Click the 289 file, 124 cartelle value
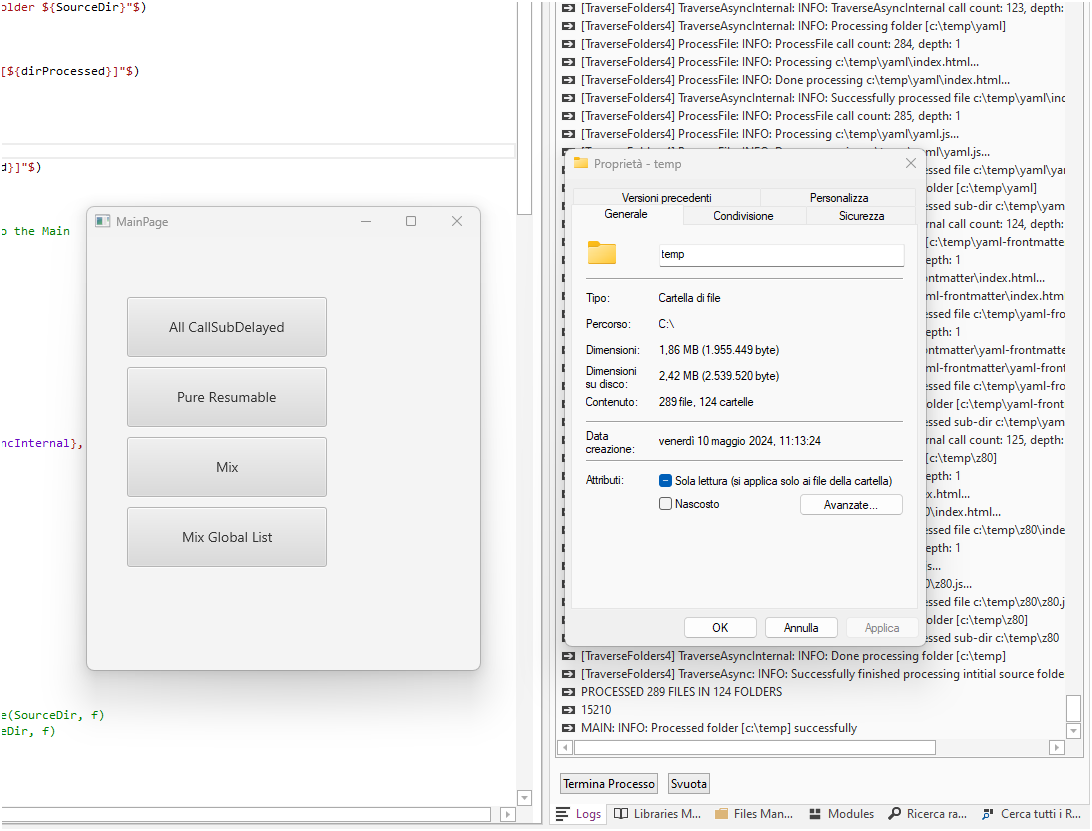1092x831 pixels. pos(705,402)
